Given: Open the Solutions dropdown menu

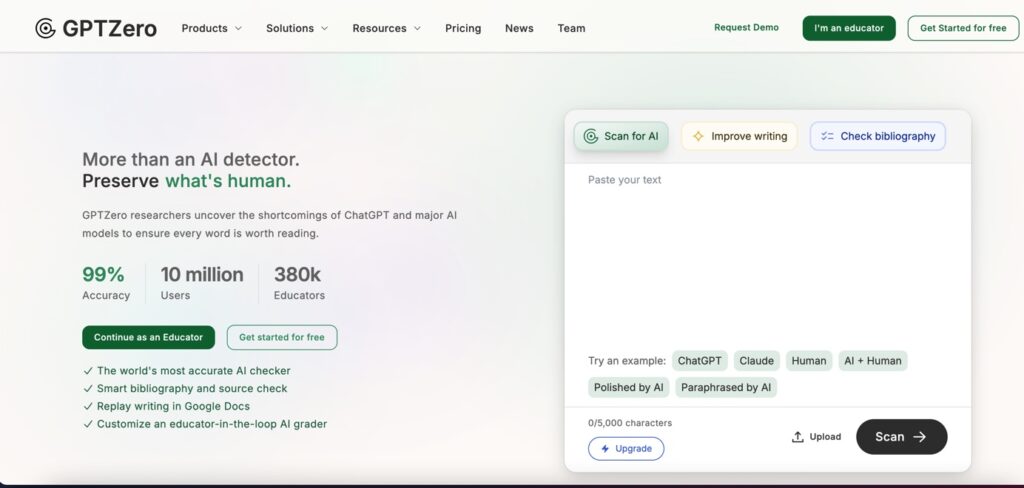Looking at the screenshot, I should tap(296, 28).
